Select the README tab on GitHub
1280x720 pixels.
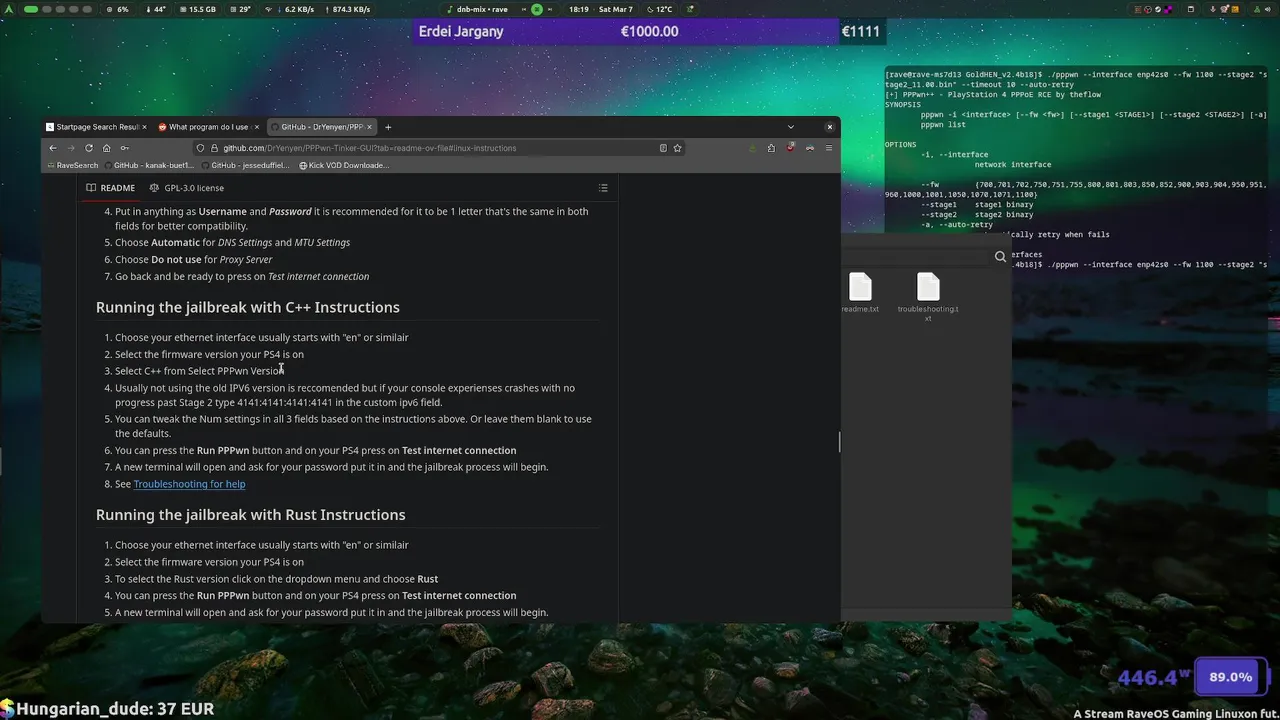[110, 188]
